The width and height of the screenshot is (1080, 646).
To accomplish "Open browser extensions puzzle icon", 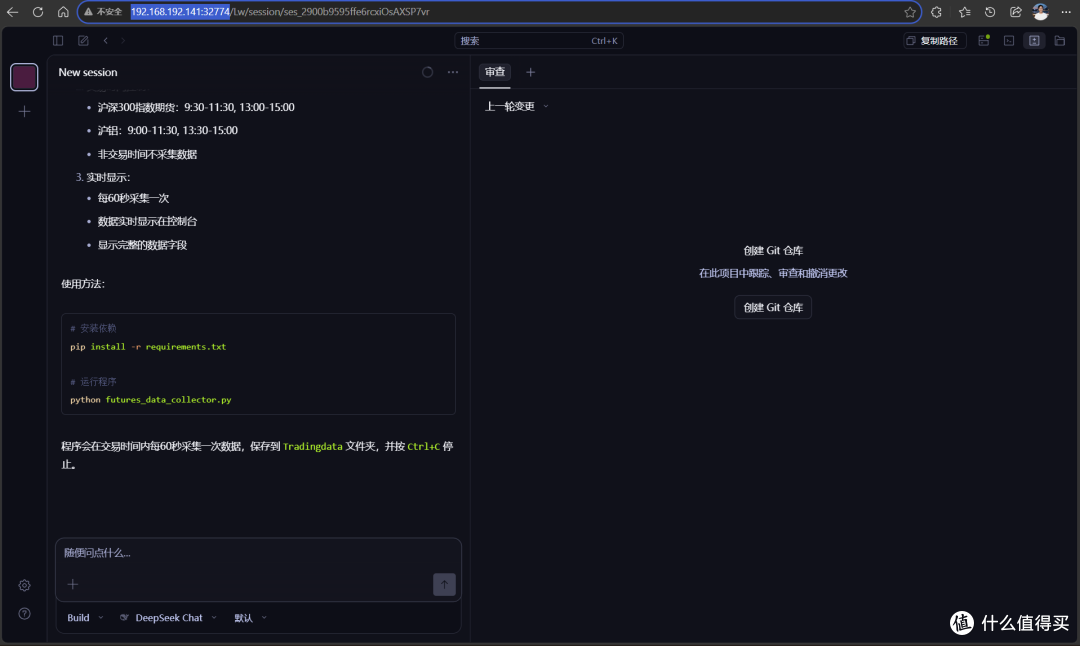I will [x=936, y=12].
